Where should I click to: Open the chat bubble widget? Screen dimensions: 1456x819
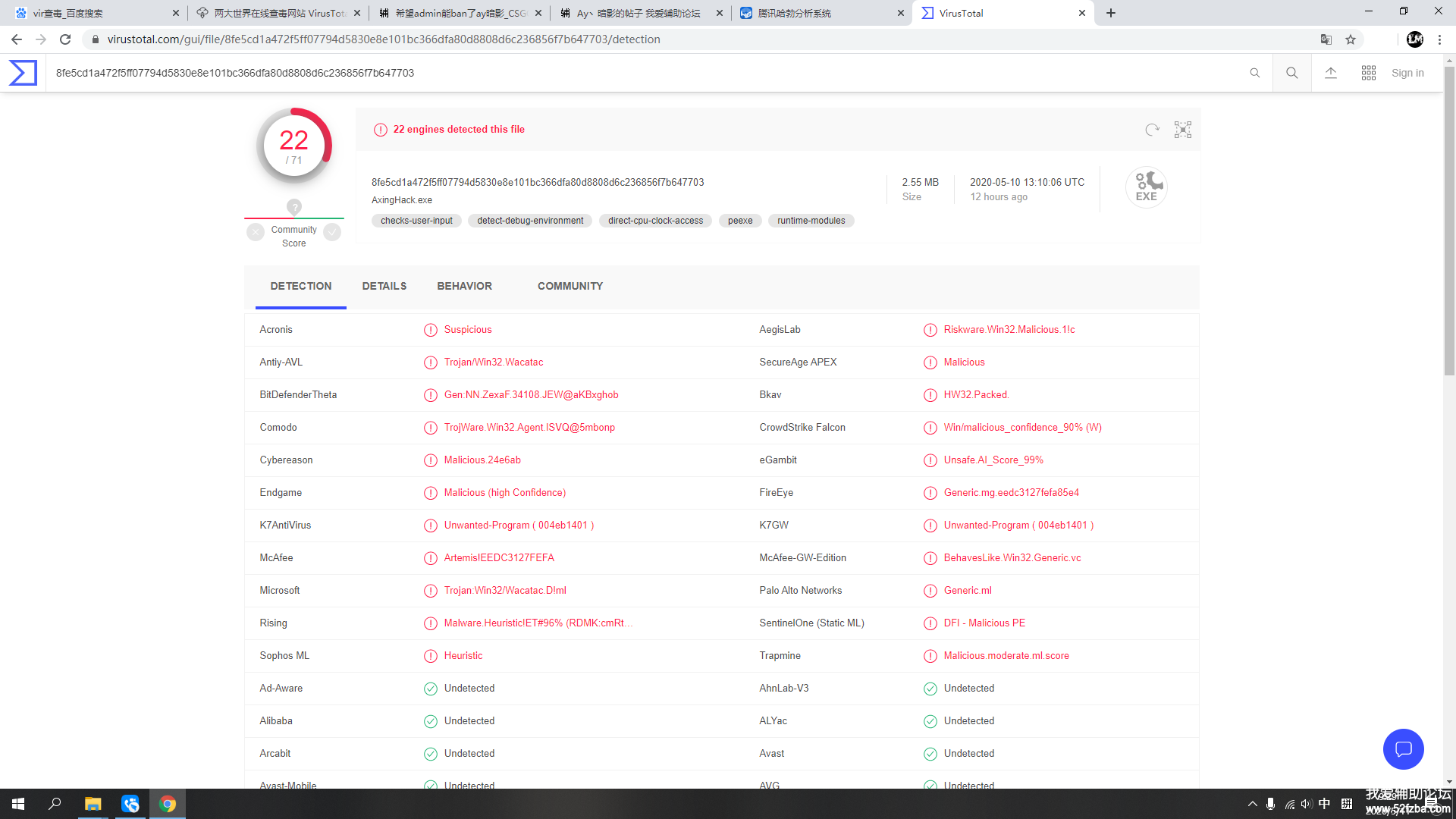coord(1403,749)
